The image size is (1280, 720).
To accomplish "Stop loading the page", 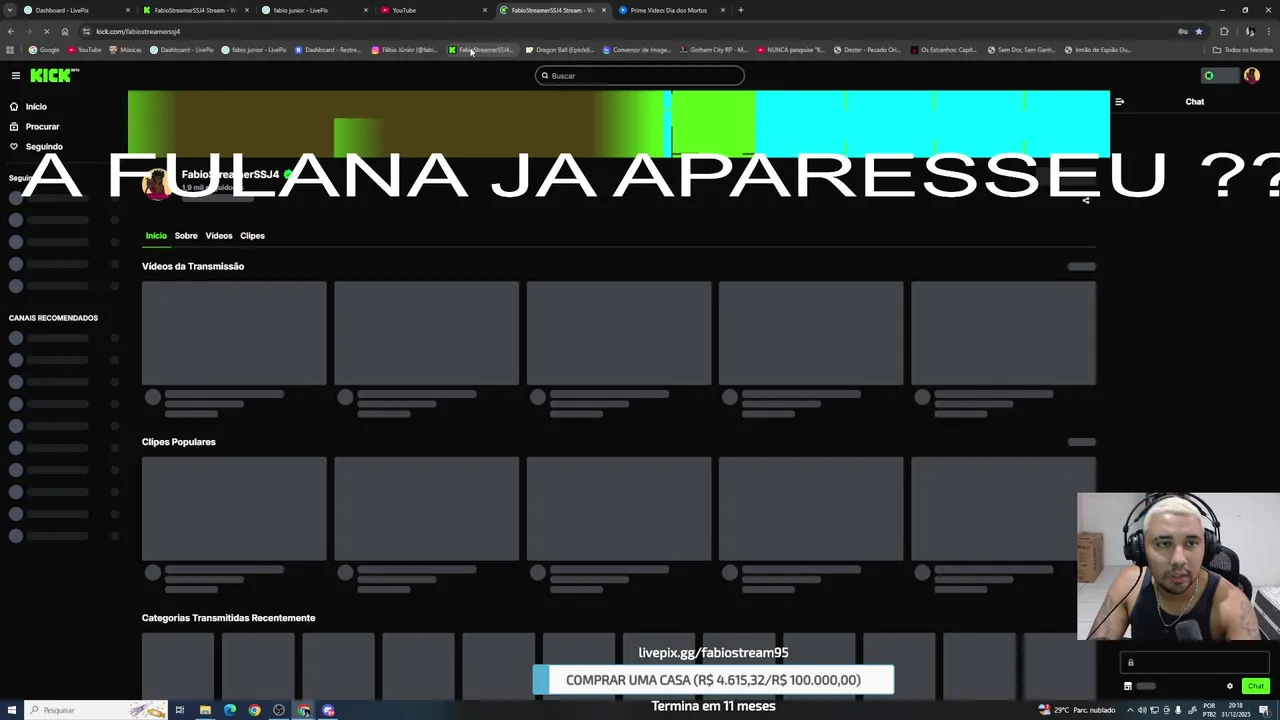I will [x=47, y=31].
